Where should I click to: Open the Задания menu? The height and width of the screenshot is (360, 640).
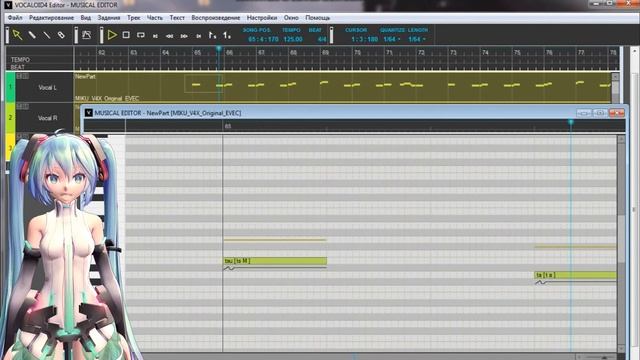(109, 18)
